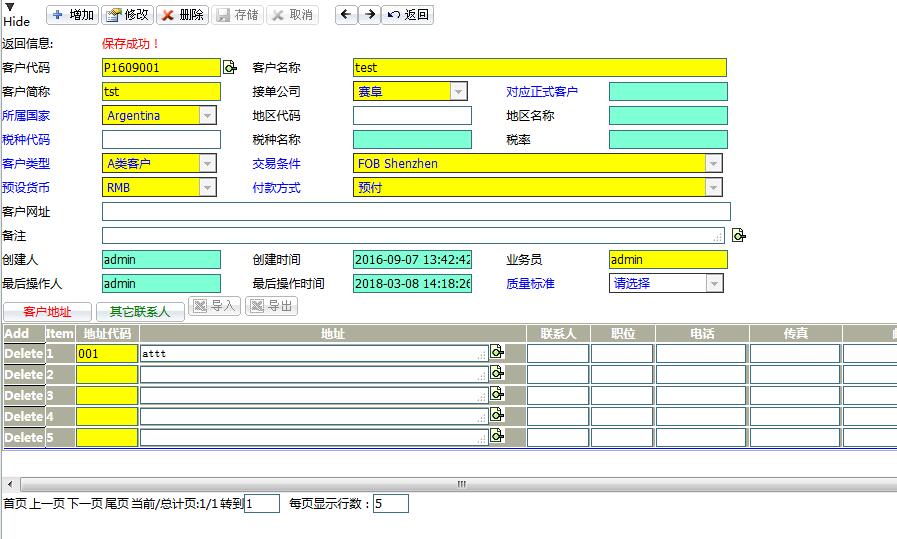The image size is (897, 539).
Task: Open lookup icon next to 客户代码 field
Action: pos(230,68)
